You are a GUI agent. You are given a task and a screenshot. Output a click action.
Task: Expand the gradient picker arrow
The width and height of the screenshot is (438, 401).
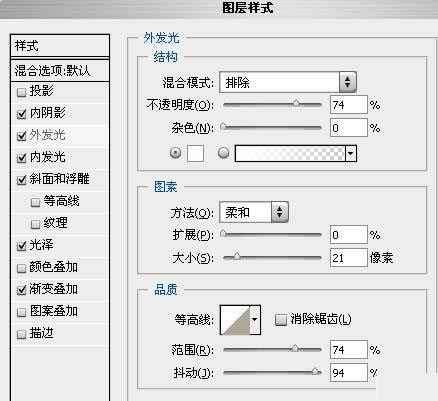tap(351, 153)
